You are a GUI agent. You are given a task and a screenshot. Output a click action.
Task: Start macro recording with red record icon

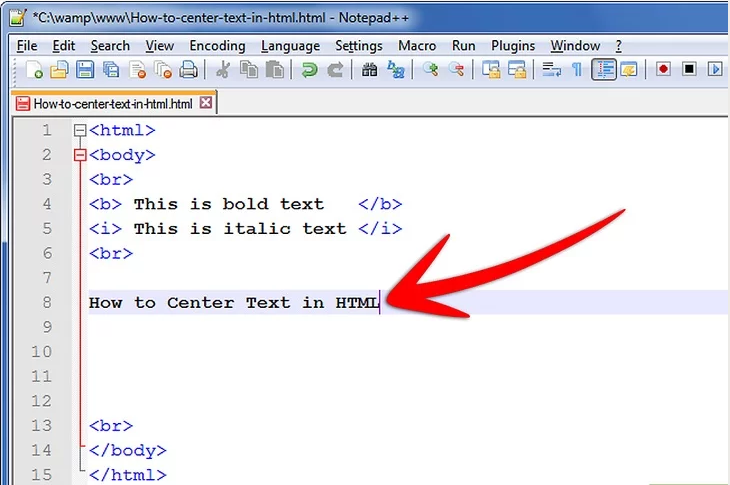point(663,70)
